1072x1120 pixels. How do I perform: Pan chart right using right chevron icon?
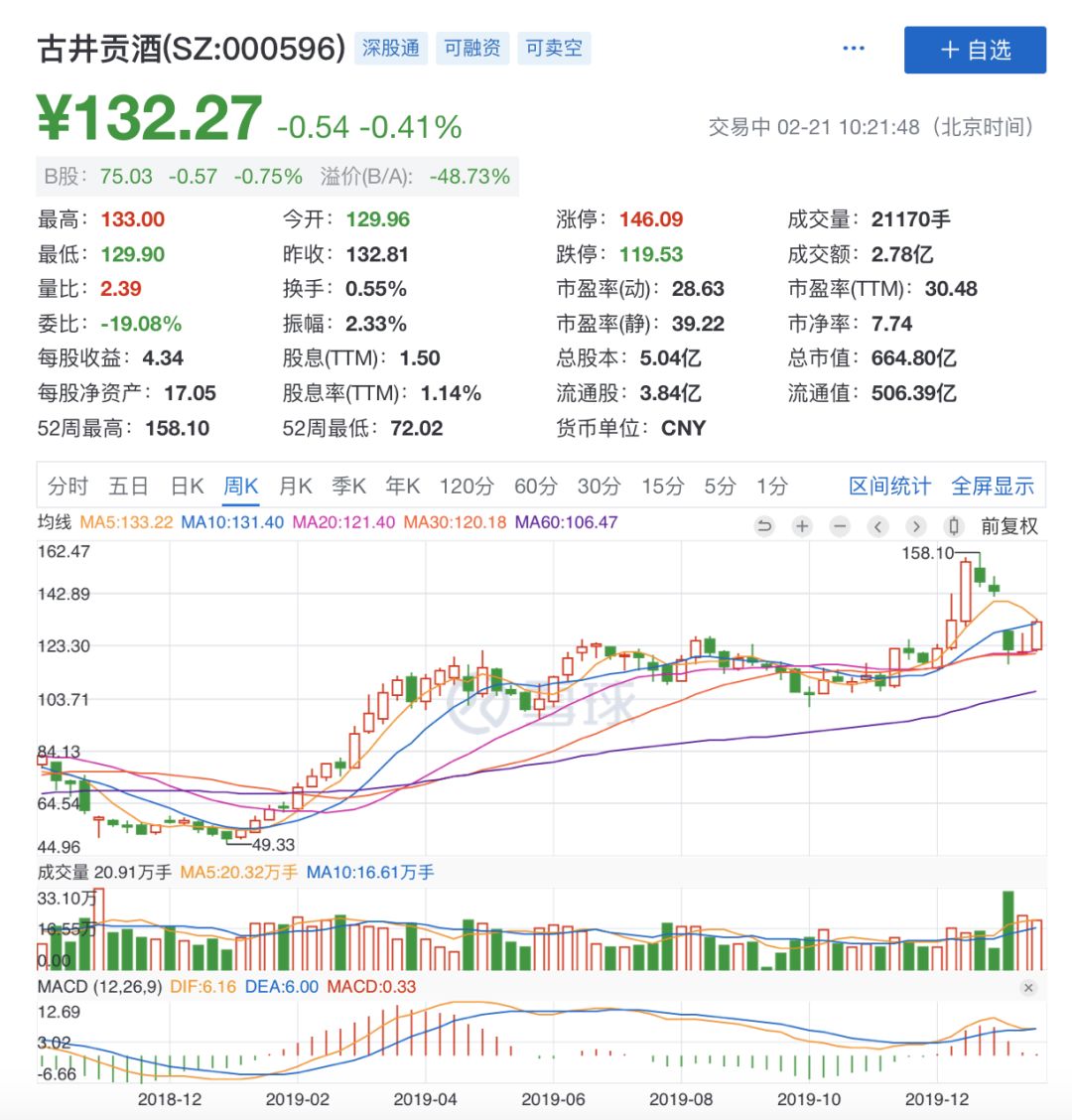(916, 526)
